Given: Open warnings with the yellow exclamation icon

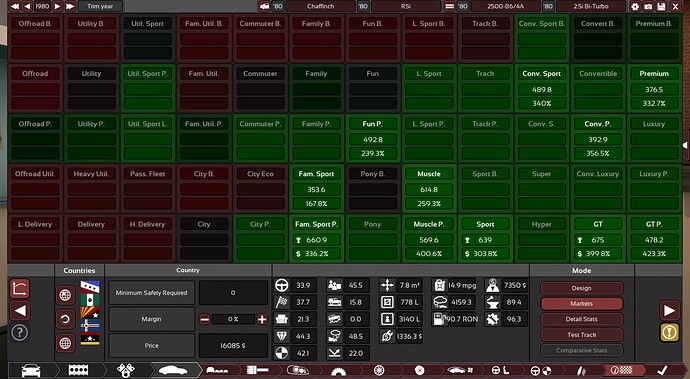Looking at the screenshot, I should click(669, 332).
